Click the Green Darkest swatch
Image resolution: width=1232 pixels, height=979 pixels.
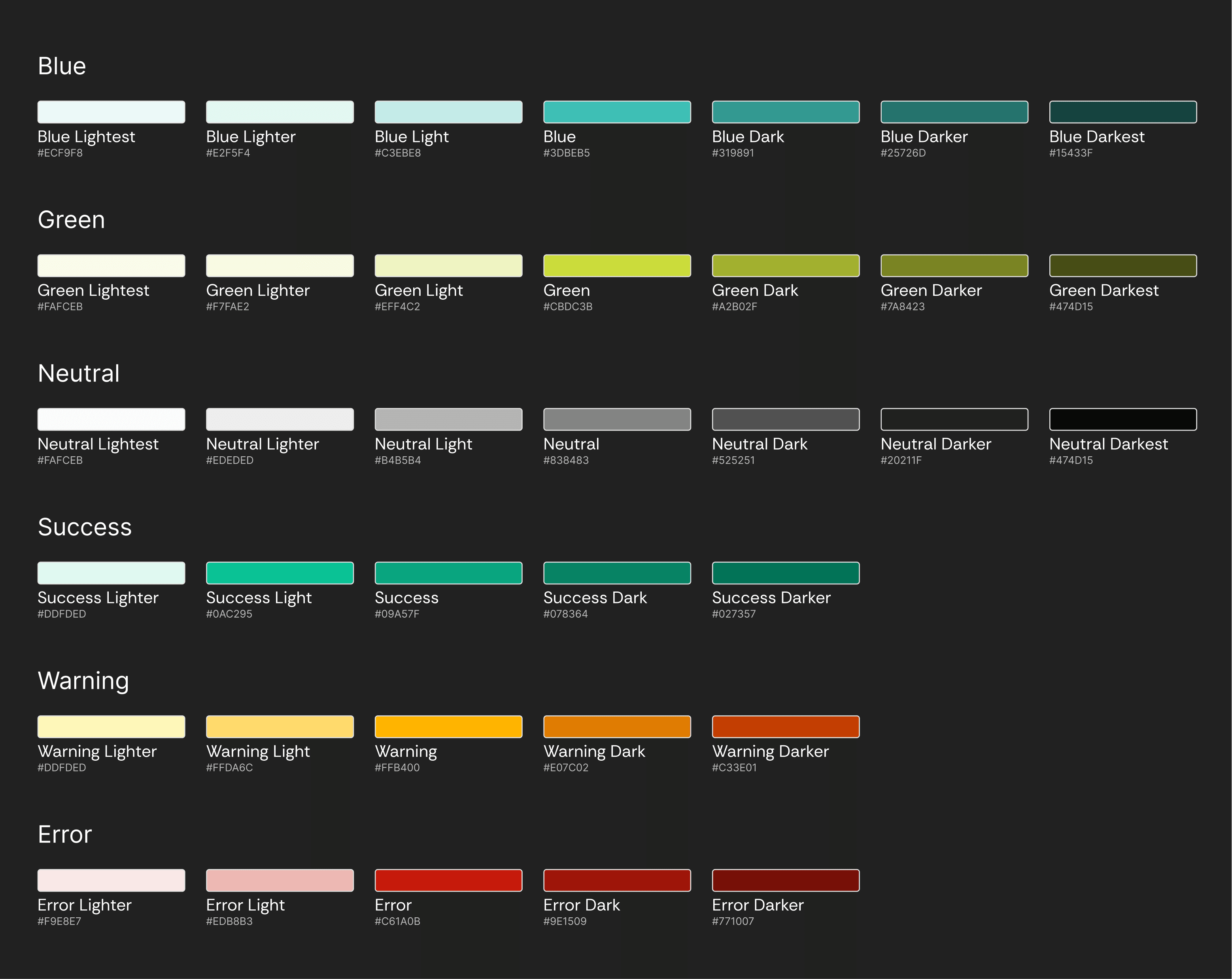(1122, 266)
